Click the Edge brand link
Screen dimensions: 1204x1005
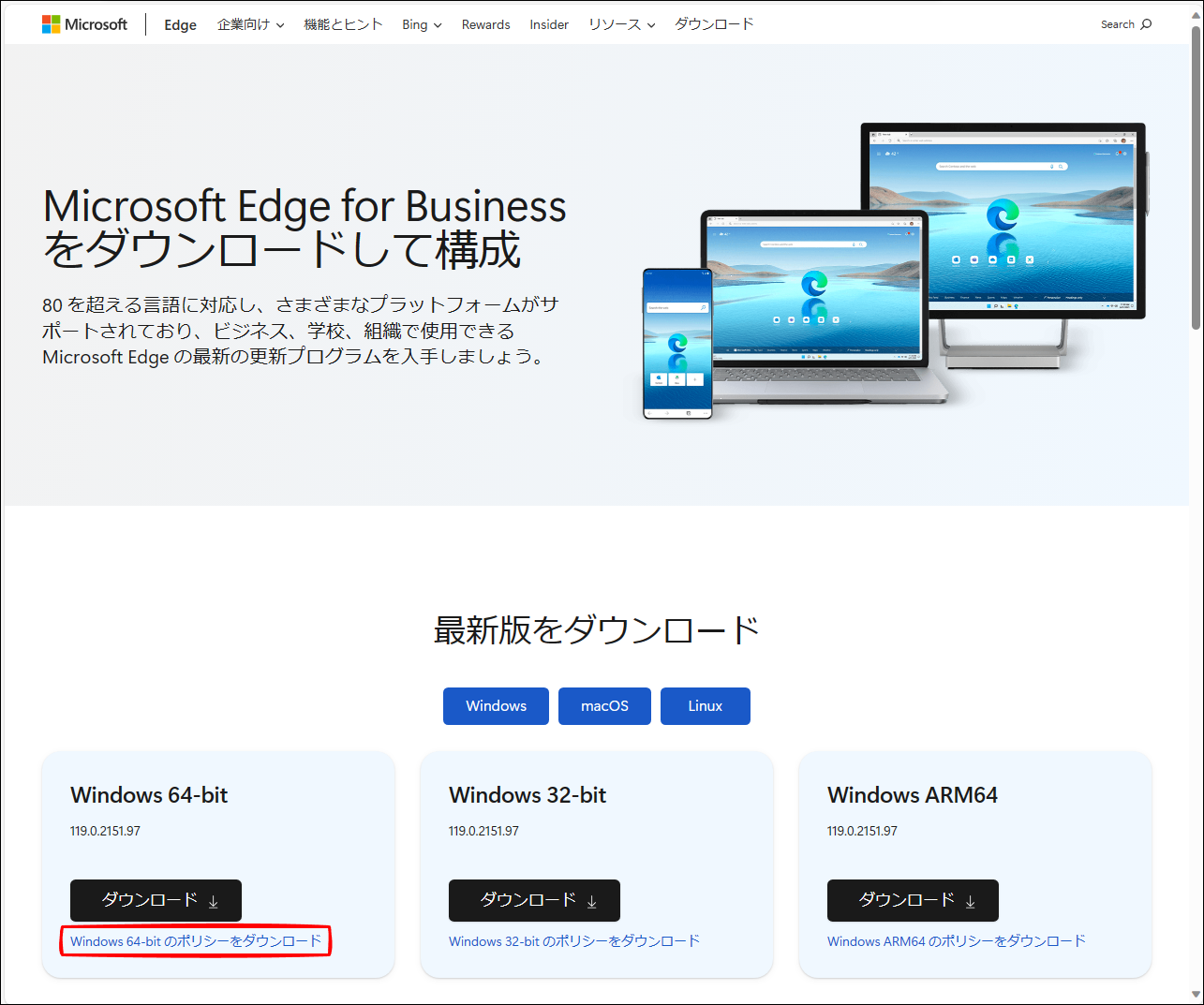tap(180, 24)
